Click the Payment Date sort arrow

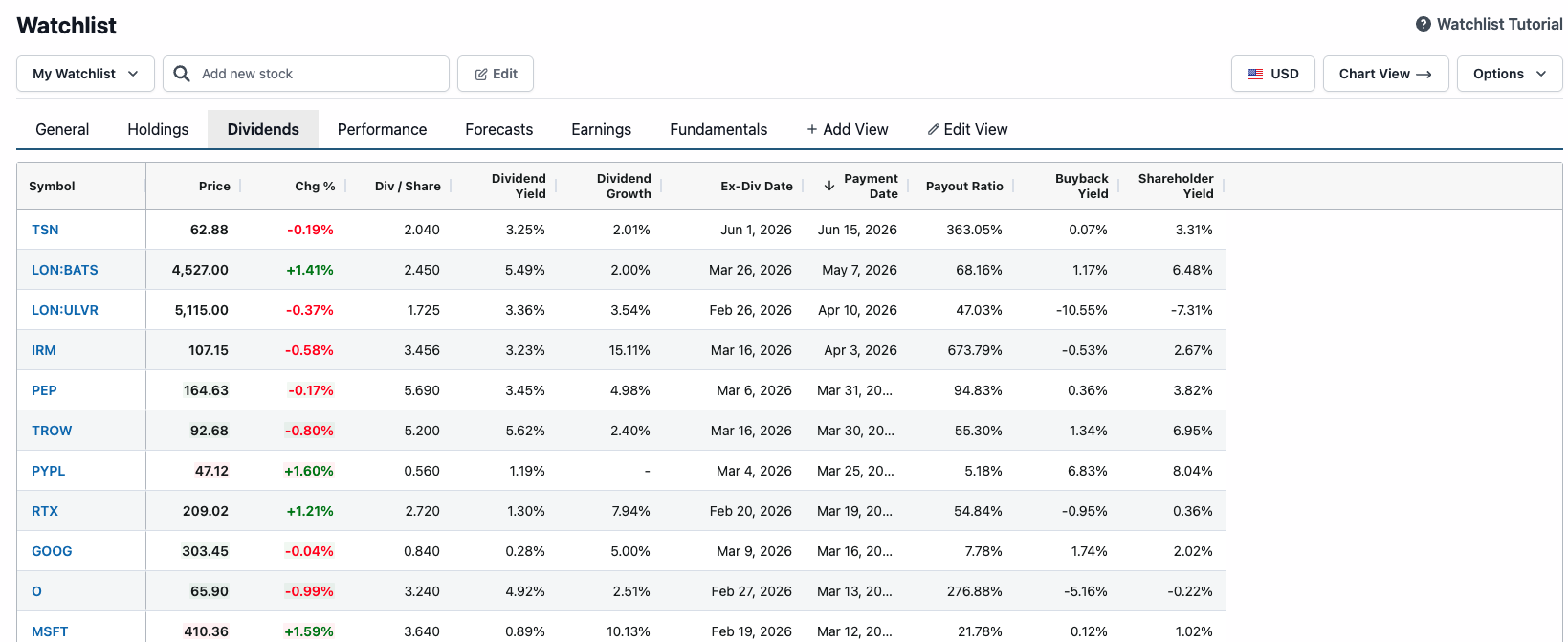point(829,186)
